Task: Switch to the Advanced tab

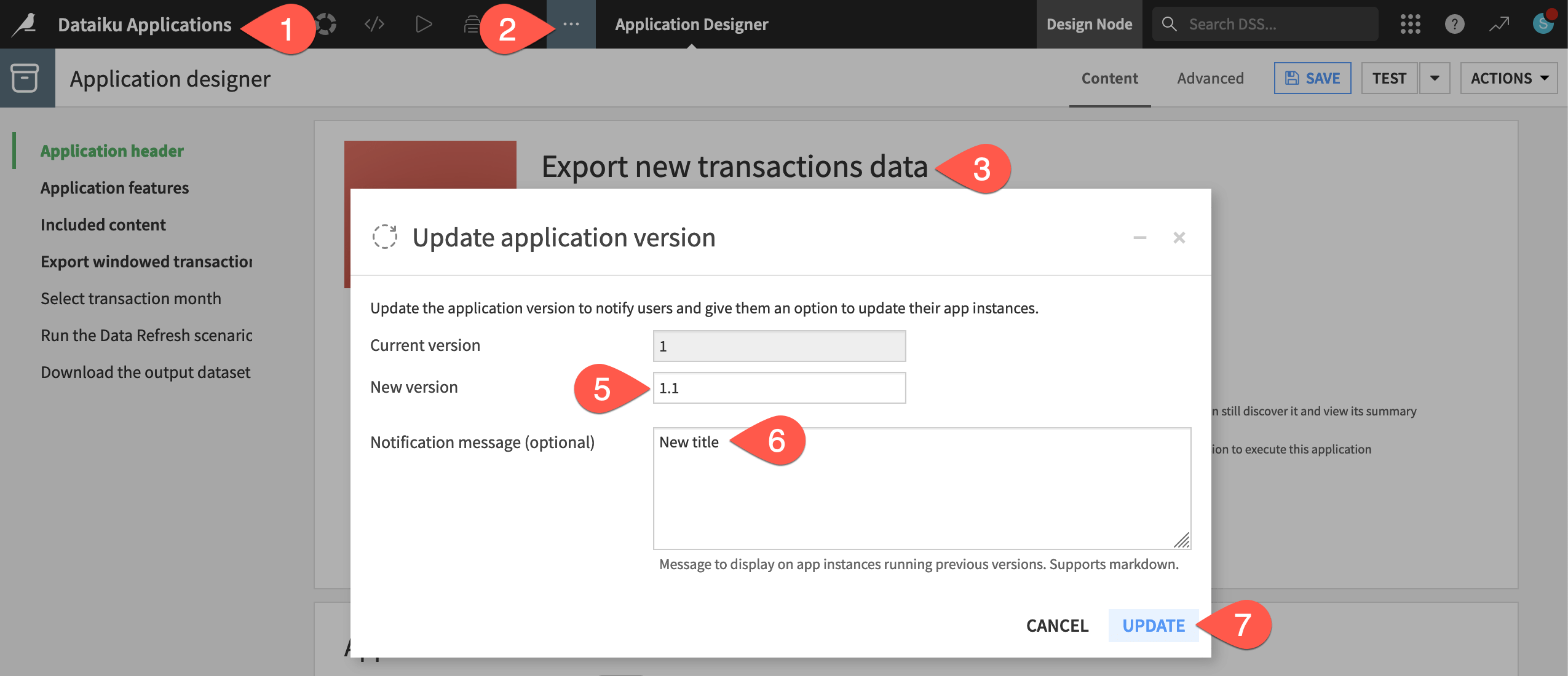Action: [x=1210, y=78]
